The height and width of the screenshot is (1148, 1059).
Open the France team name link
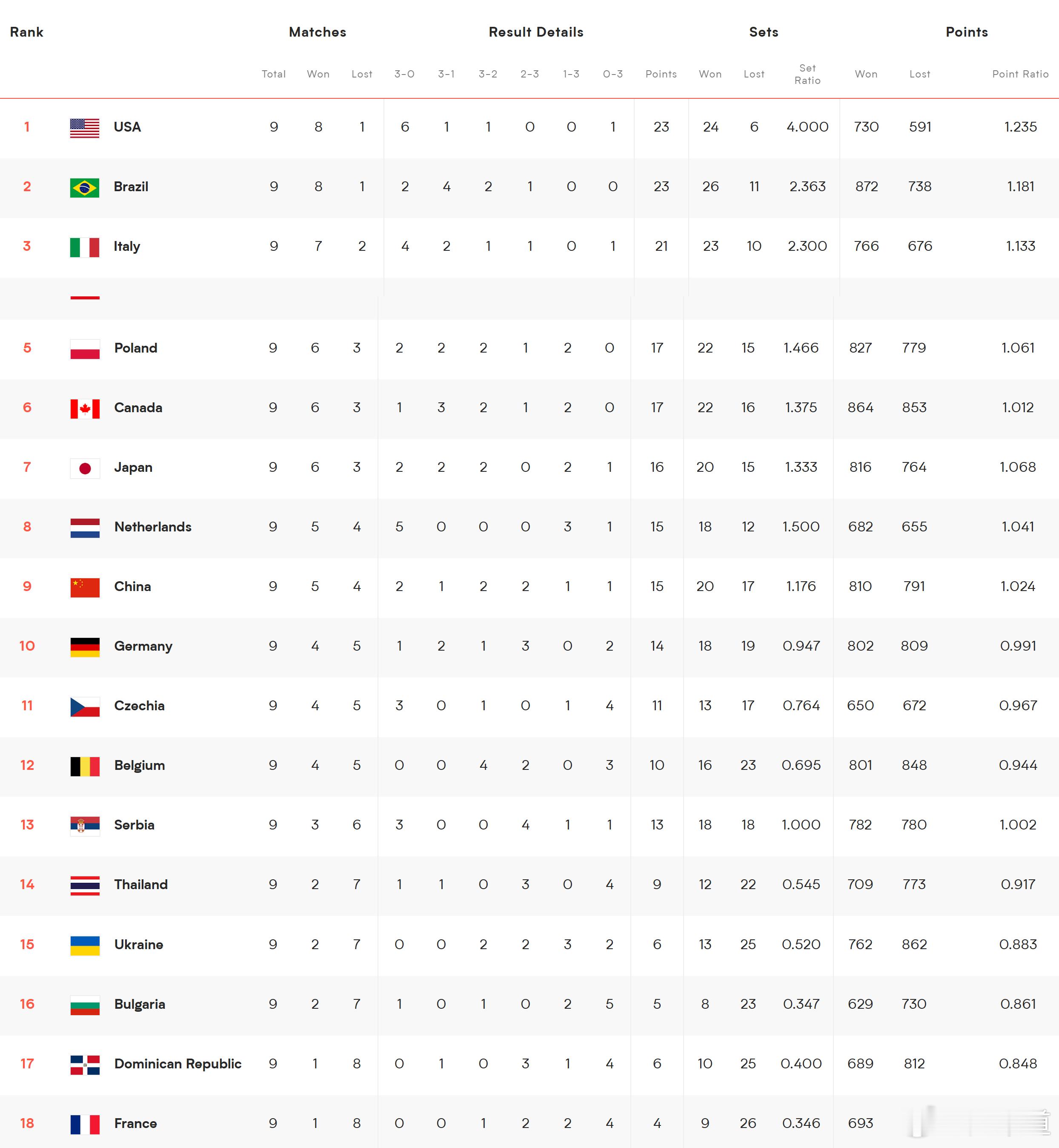(x=136, y=1123)
